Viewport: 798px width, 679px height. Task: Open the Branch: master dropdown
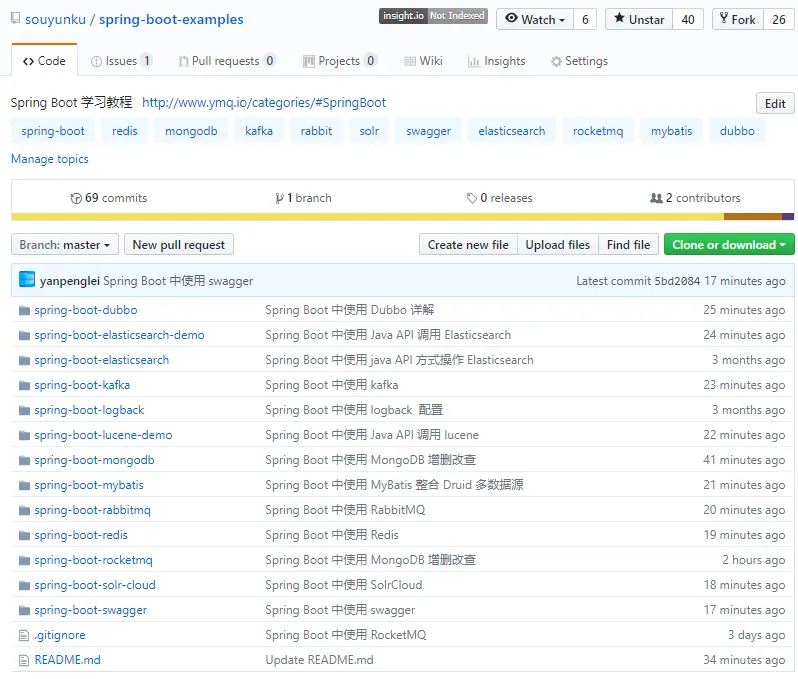65,245
